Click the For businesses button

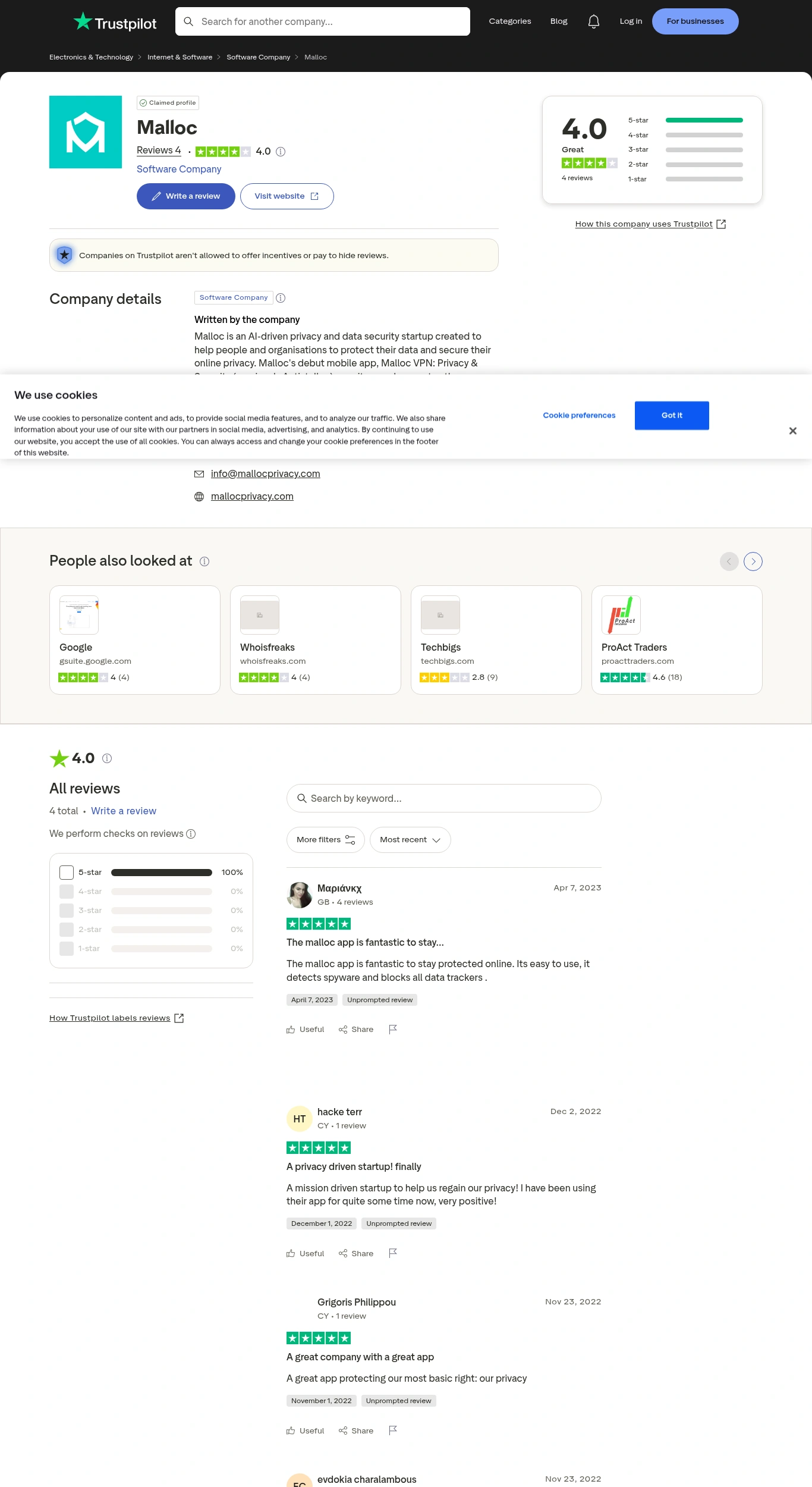coord(695,21)
